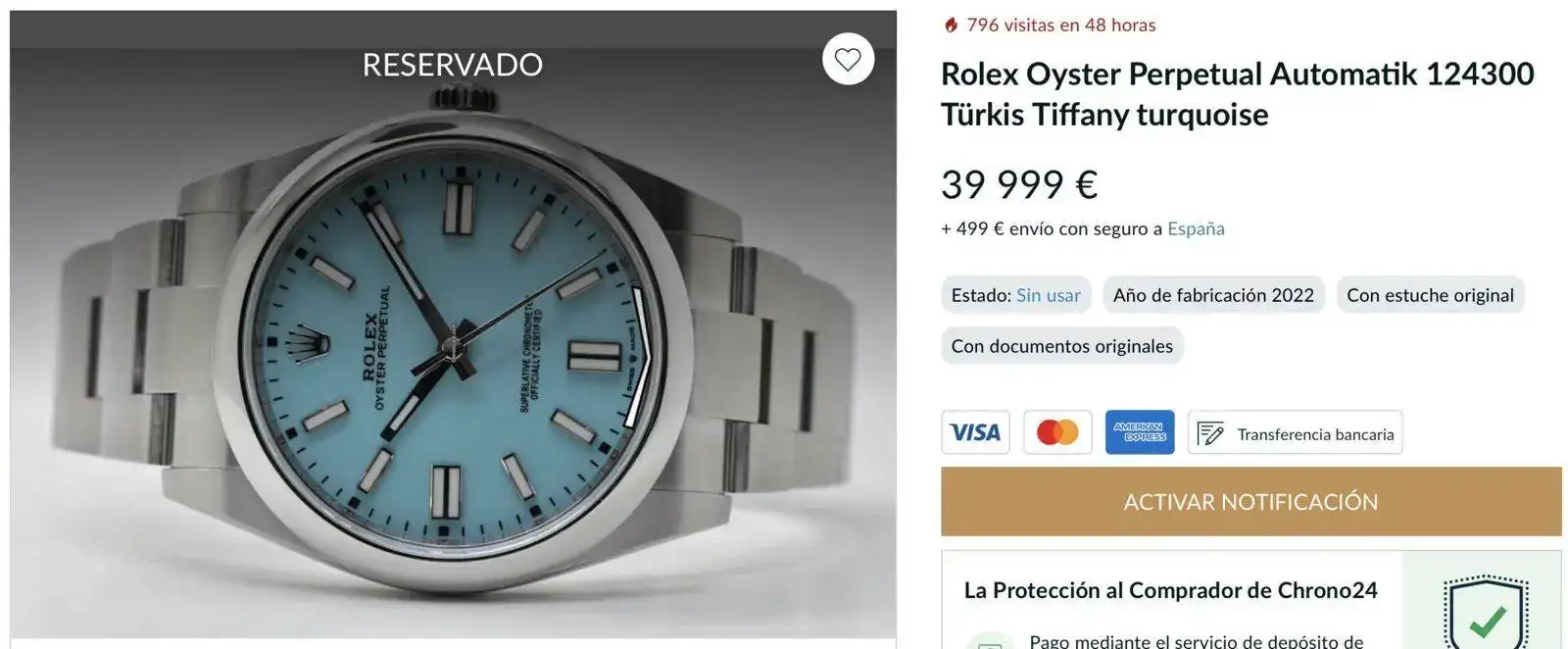Select the Con estuche original tag
This screenshot has width=1568, height=649.
(x=1430, y=295)
